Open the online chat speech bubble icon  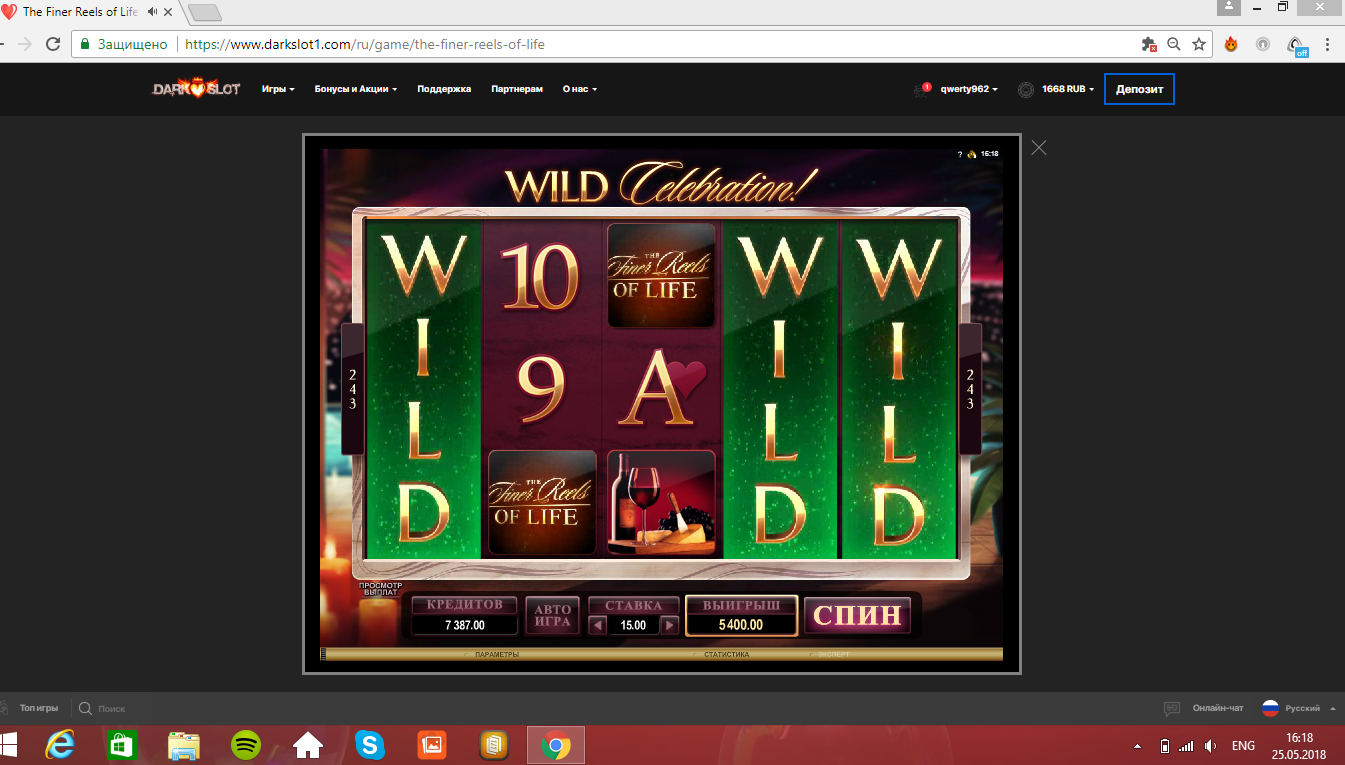(x=1173, y=708)
